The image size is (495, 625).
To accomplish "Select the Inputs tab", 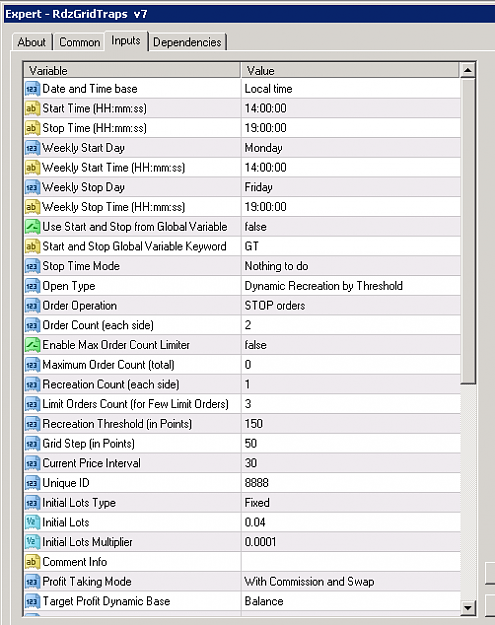I will point(126,41).
